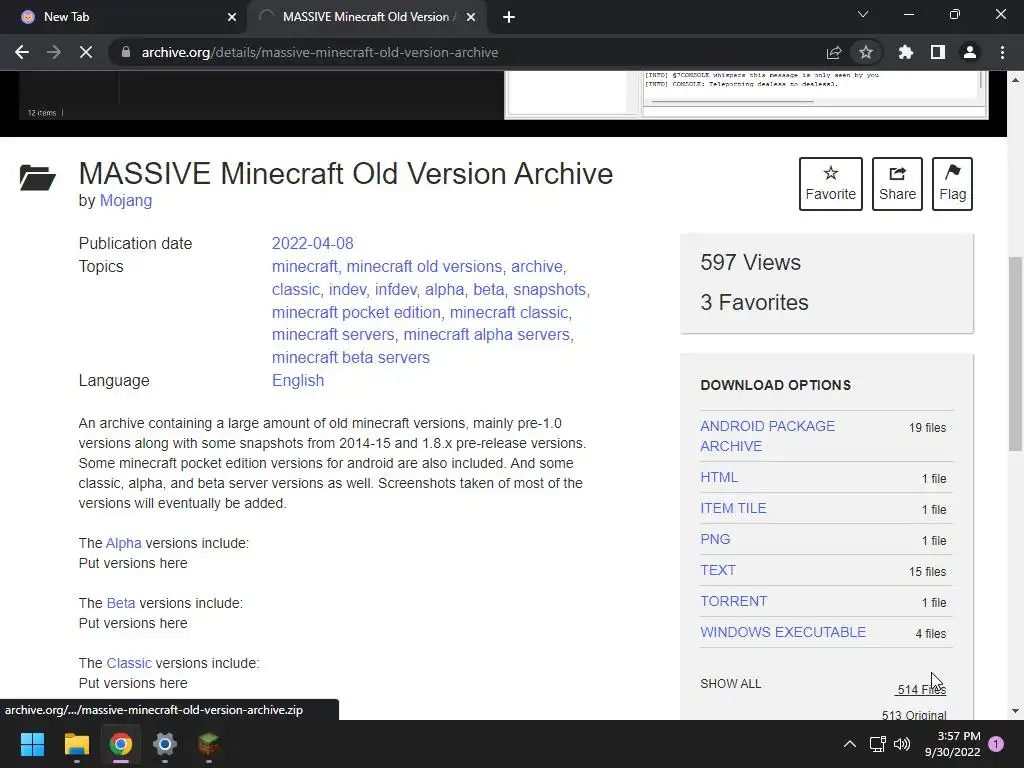1024x768 pixels.
Task: Click the page vertical scrollbar thumb
Action: [1016, 353]
